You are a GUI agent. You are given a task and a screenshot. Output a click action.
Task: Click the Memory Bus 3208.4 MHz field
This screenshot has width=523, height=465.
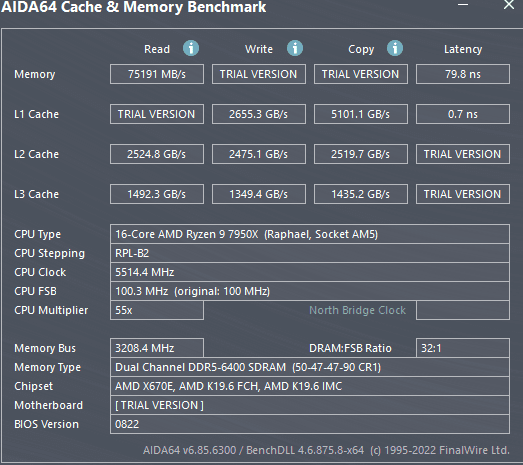tap(157, 348)
